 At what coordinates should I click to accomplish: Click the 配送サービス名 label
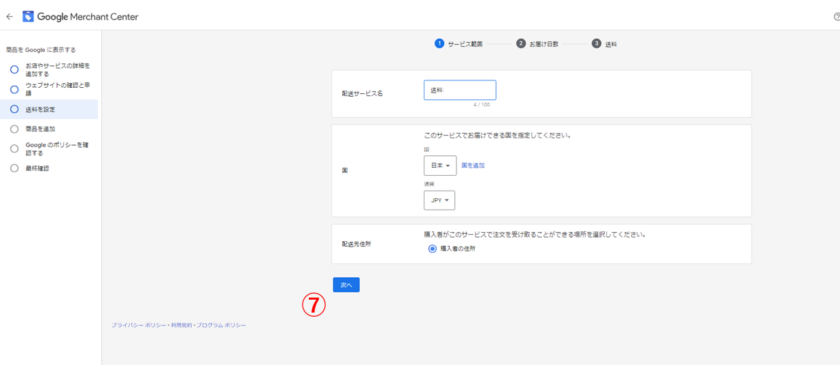click(x=362, y=93)
